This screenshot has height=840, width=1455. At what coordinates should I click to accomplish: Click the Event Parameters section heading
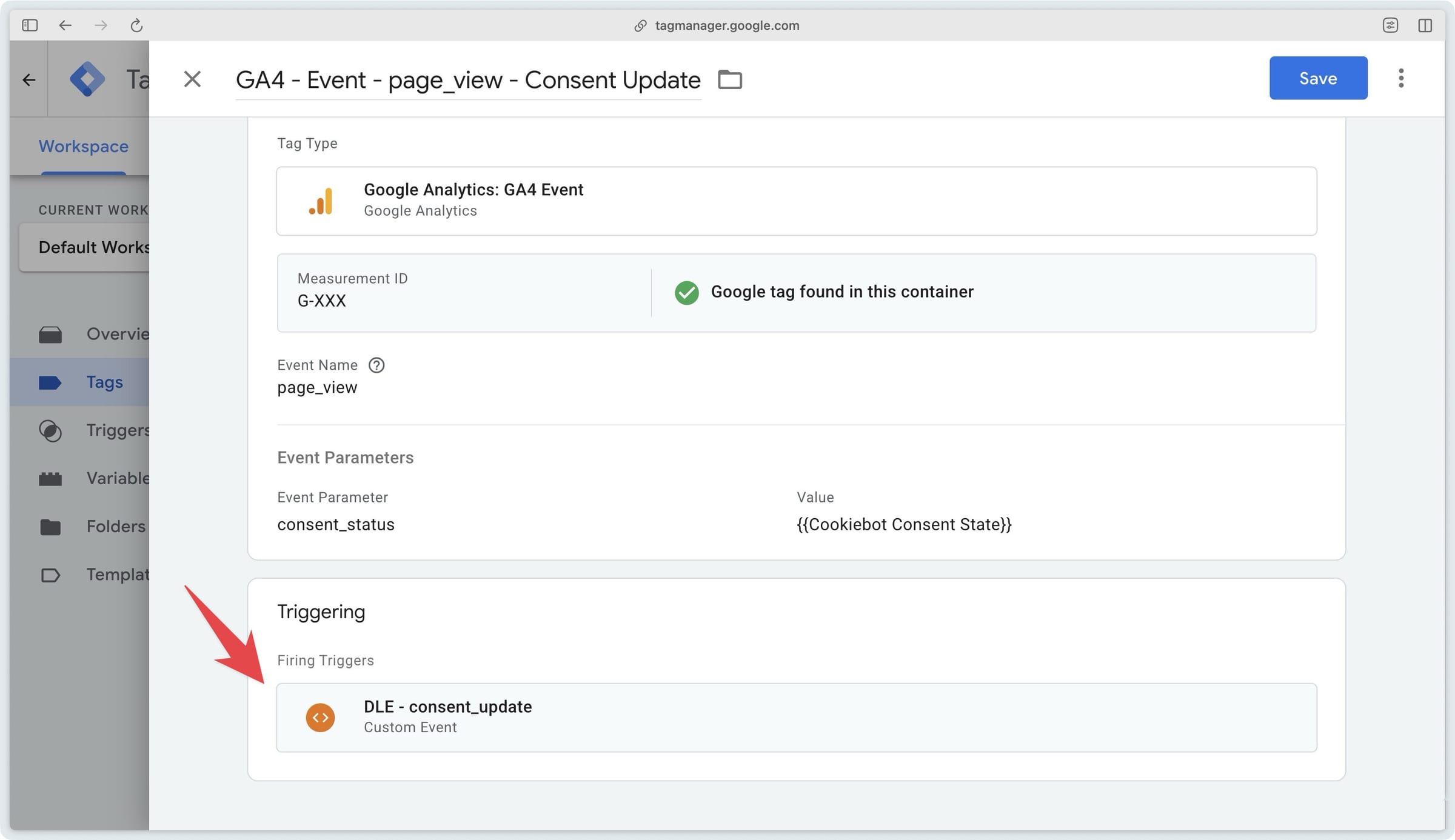click(x=345, y=458)
